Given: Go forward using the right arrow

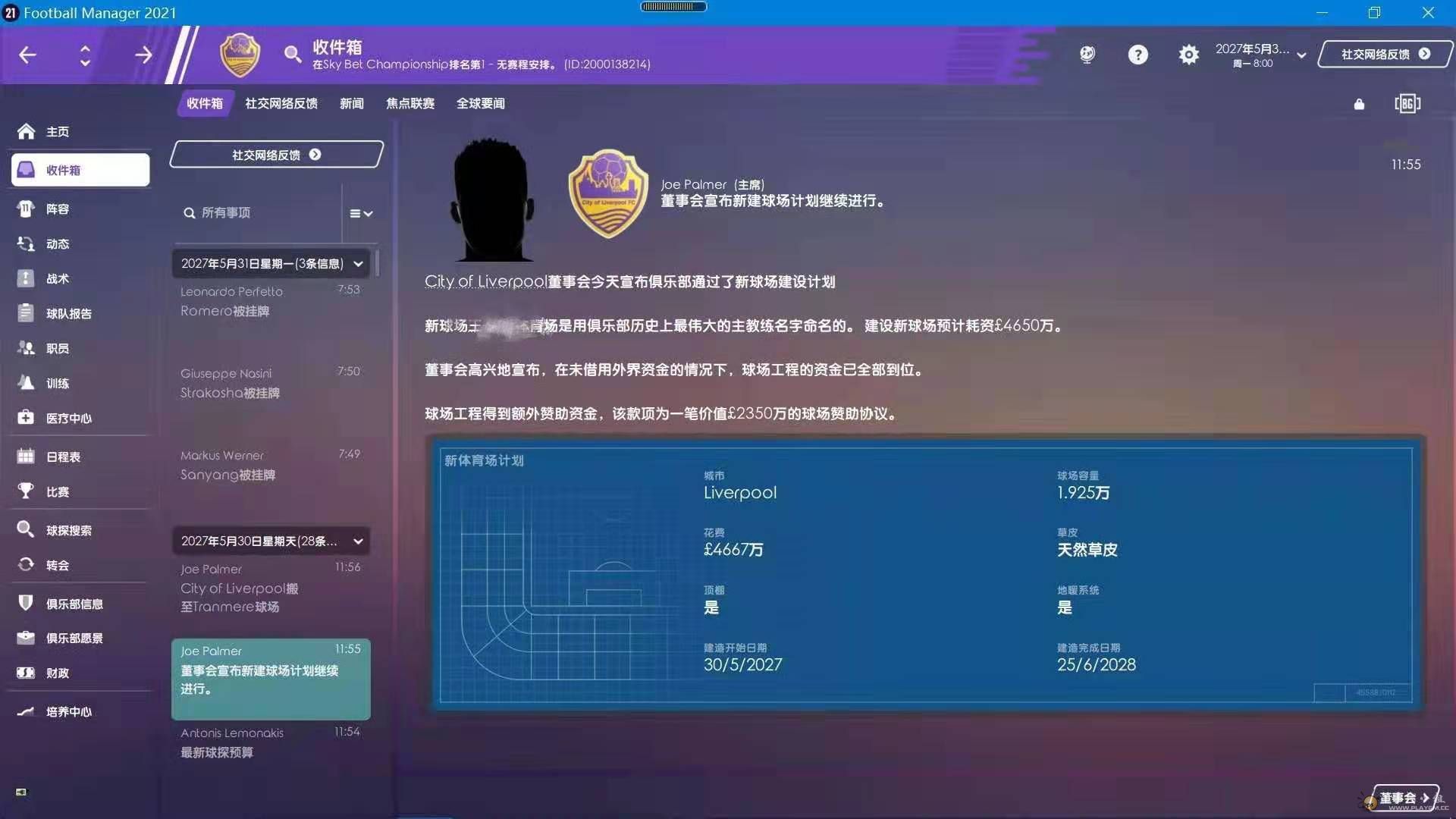Looking at the screenshot, I should 143,55.
